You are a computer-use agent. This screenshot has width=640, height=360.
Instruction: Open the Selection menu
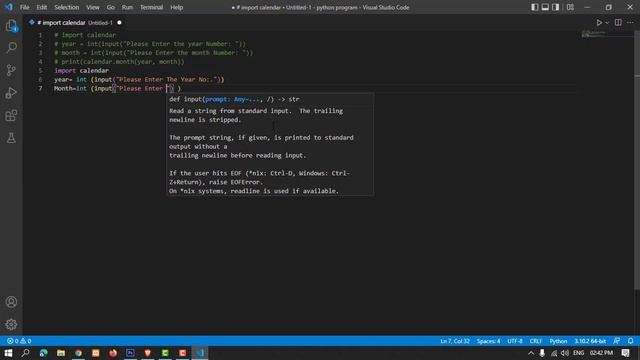pyautogui.click(x=67, y=7)
